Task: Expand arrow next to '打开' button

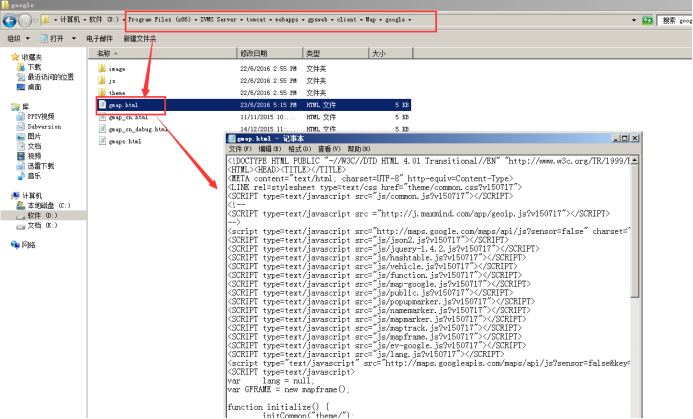Action: pyautogui.click(x=73, y=38)
